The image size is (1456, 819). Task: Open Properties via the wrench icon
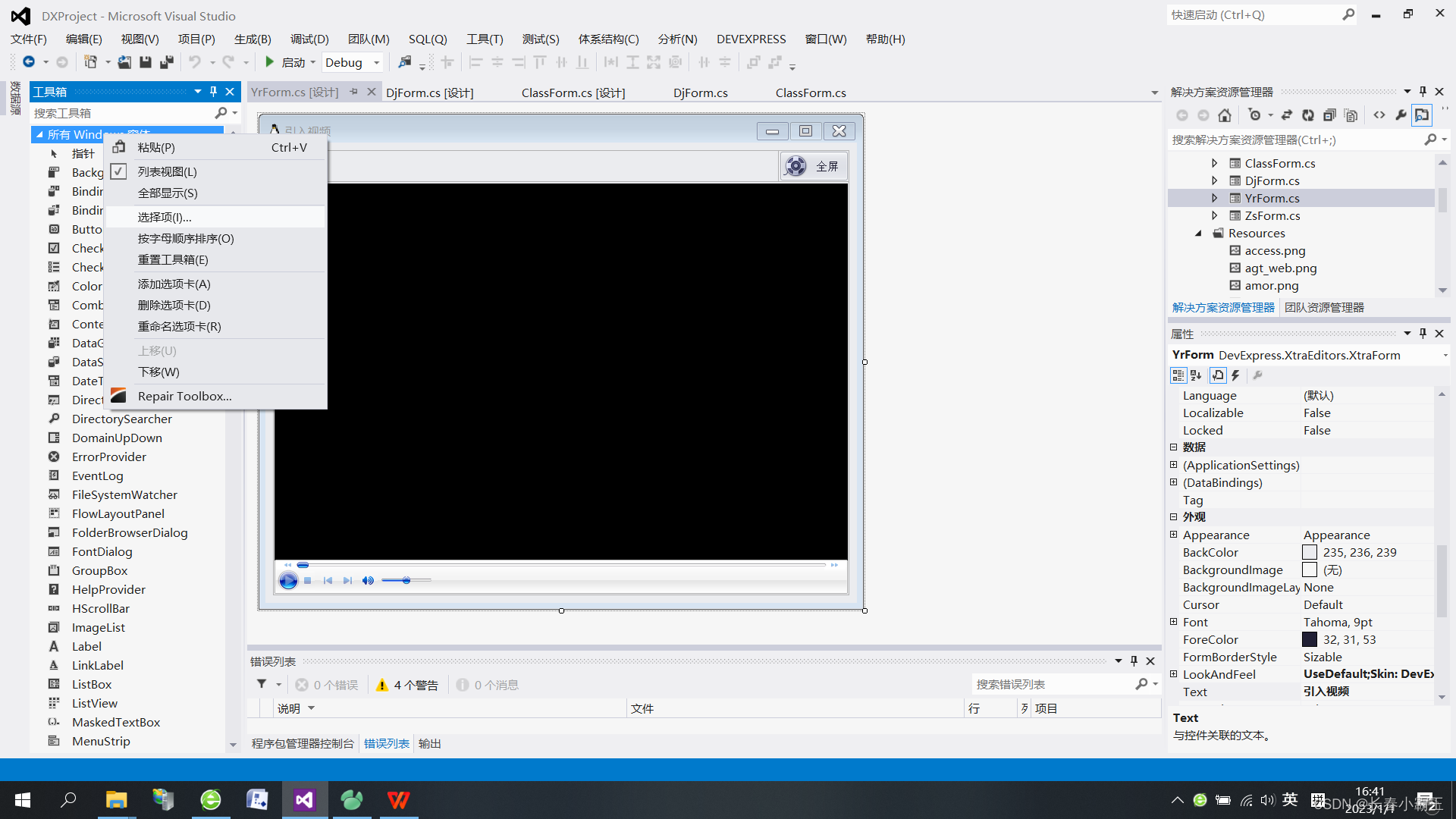(1402, 115)
